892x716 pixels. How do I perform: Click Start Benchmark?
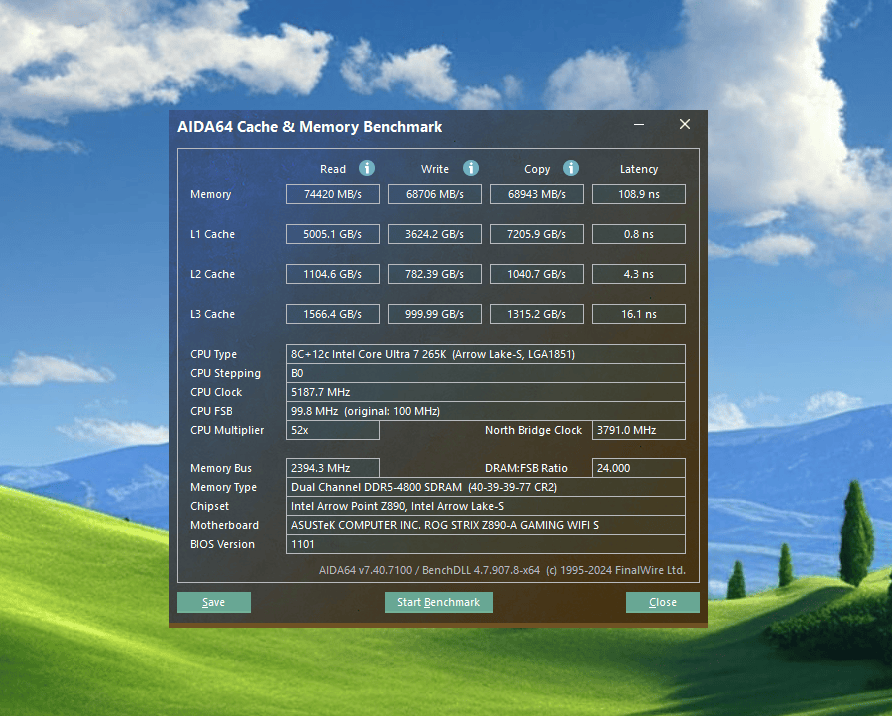pos(439,602)
